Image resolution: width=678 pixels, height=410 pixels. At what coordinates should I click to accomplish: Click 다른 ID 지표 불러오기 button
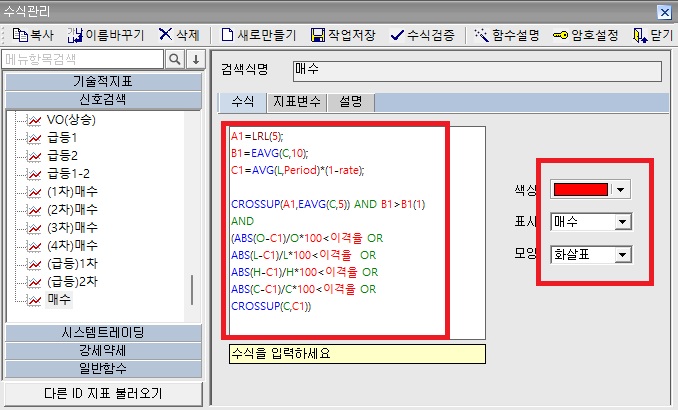tap(103, 394)
